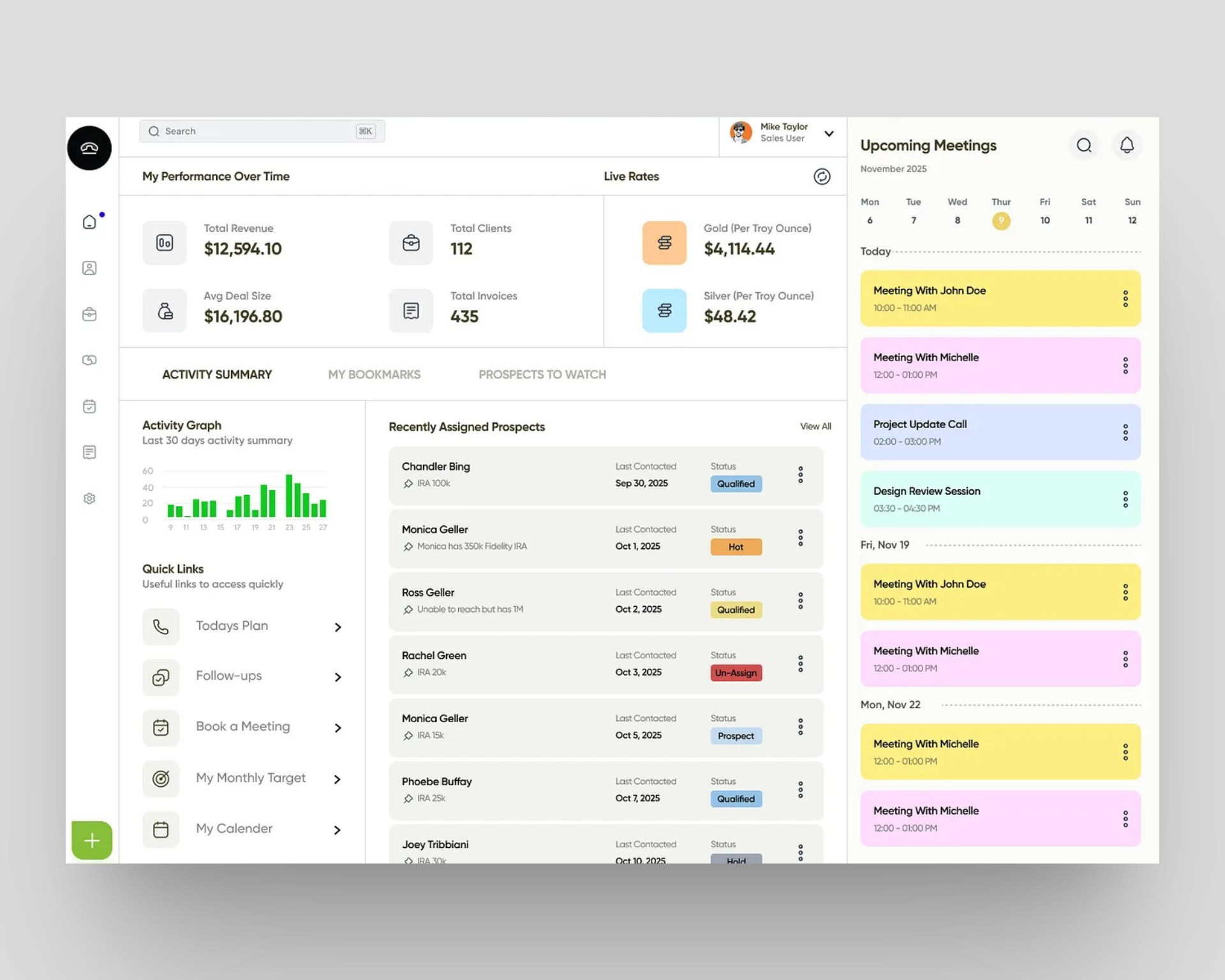1225x980 pixels.
Task: Switch to My Bookmarks tab
Action: coord(375,375)
